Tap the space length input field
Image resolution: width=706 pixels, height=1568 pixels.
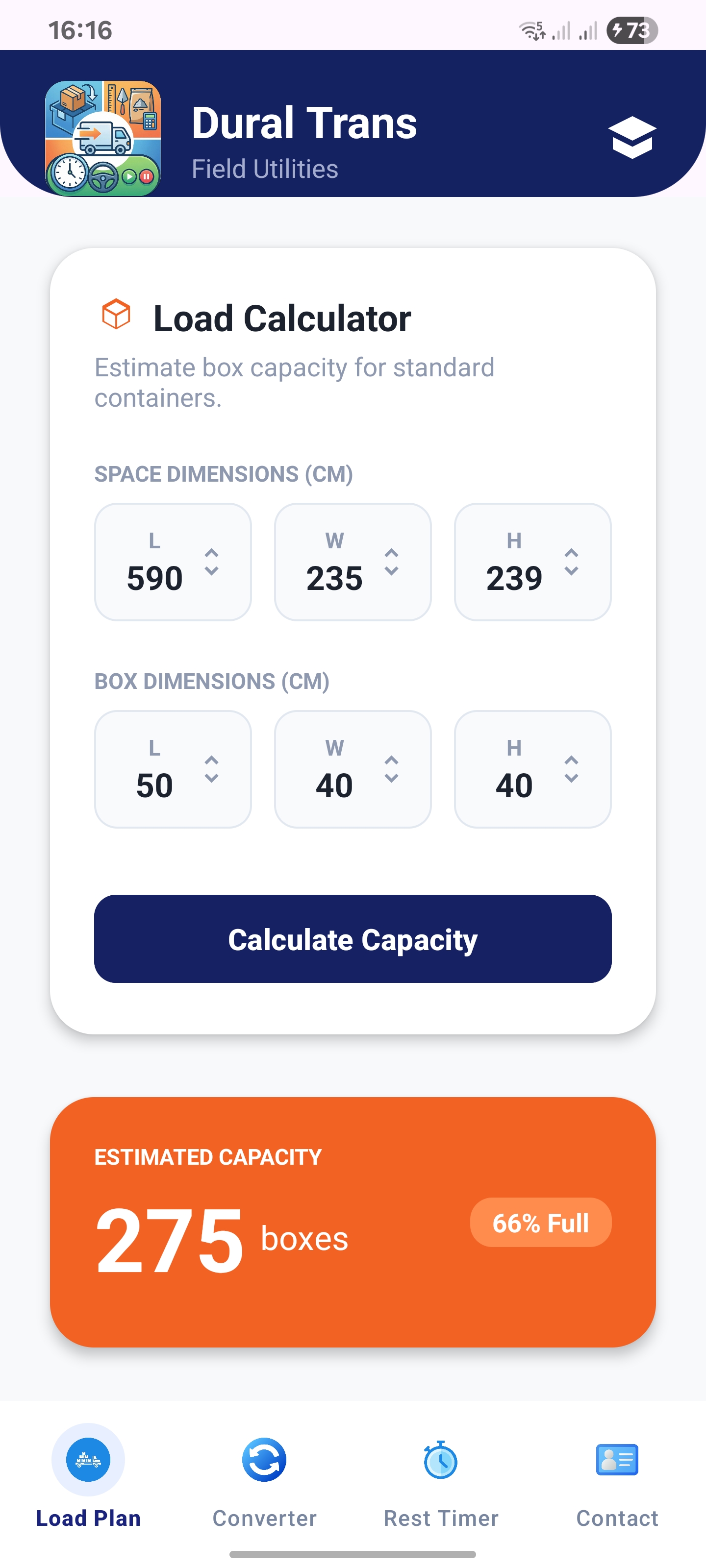(x=155, y=578)
